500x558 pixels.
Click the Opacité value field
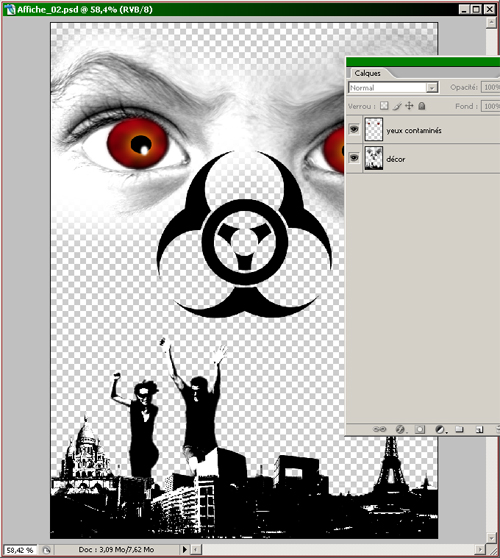[x=490, y=87]
